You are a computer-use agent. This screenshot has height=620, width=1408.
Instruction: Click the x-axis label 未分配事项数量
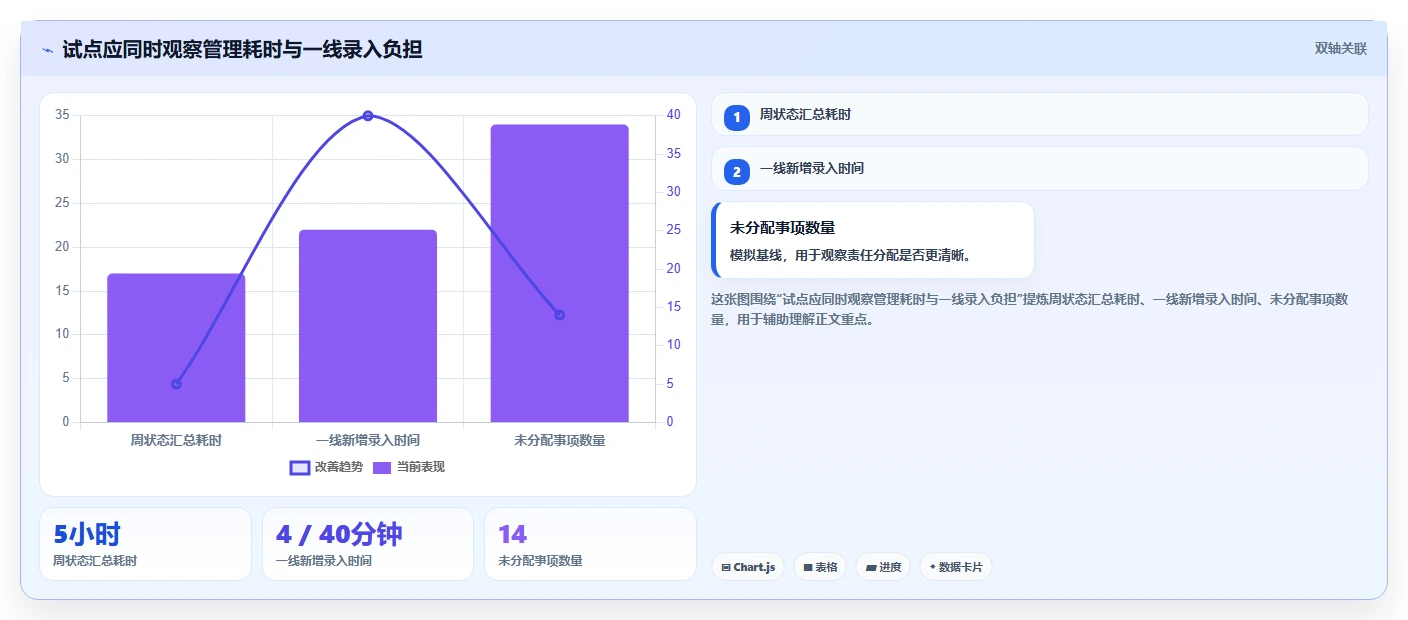pyautogui.click(x=559, y=440)
